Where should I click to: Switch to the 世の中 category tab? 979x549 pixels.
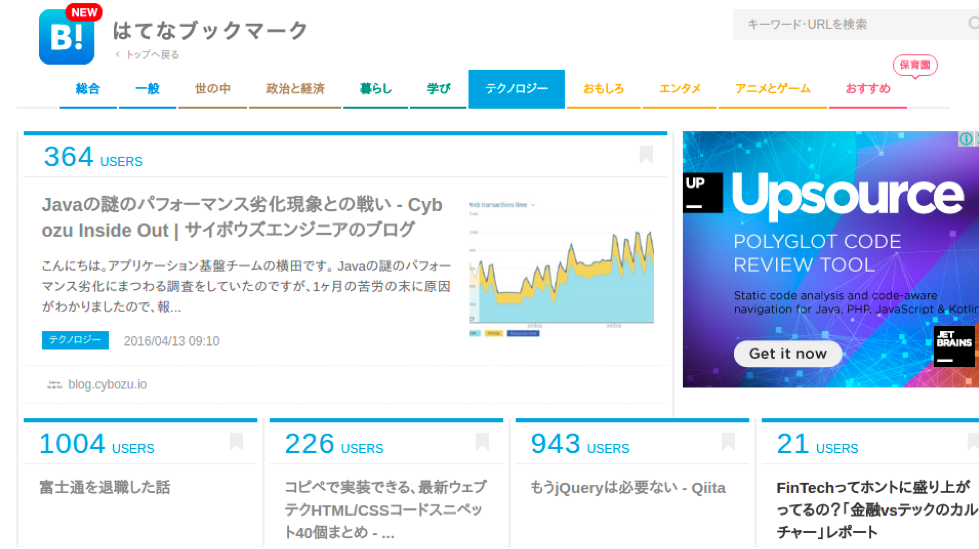coord(213,89)
